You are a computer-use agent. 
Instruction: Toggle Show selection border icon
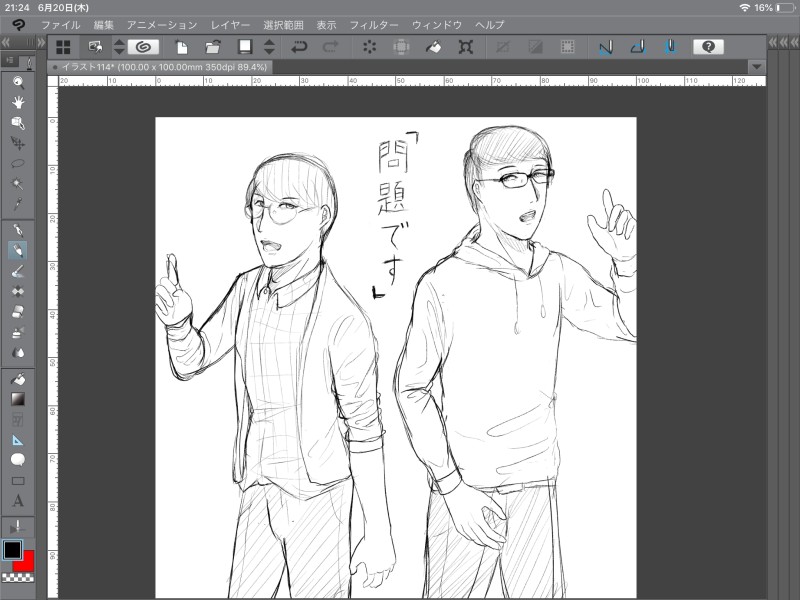[567, 47]
